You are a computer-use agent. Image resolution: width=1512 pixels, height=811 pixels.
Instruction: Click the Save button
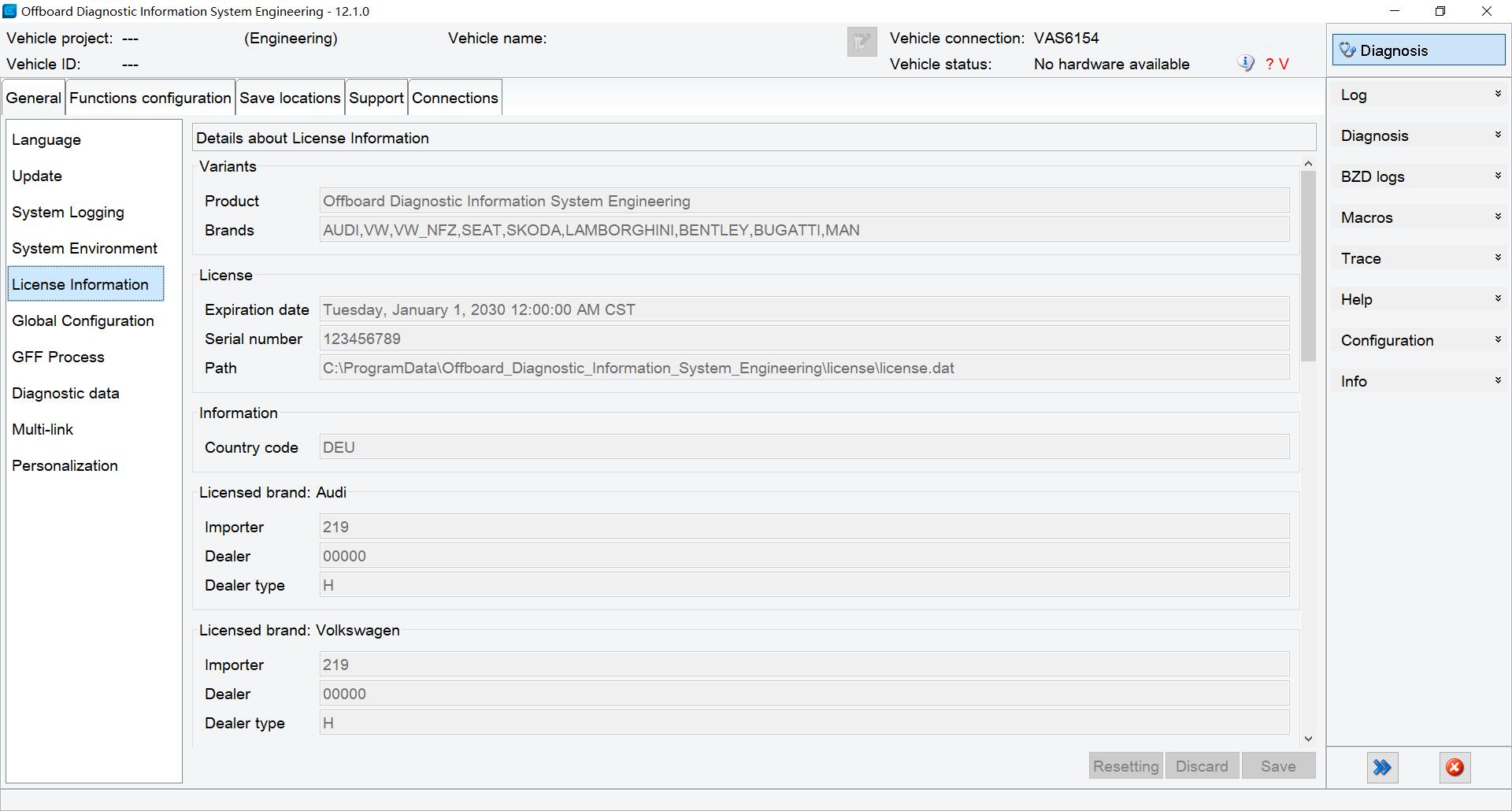[x=1277, y=766]
